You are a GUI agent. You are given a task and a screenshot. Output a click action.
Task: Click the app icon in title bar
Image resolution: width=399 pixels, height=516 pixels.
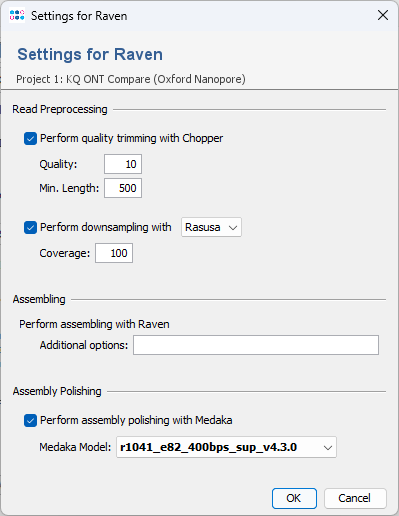click(17, 15)
